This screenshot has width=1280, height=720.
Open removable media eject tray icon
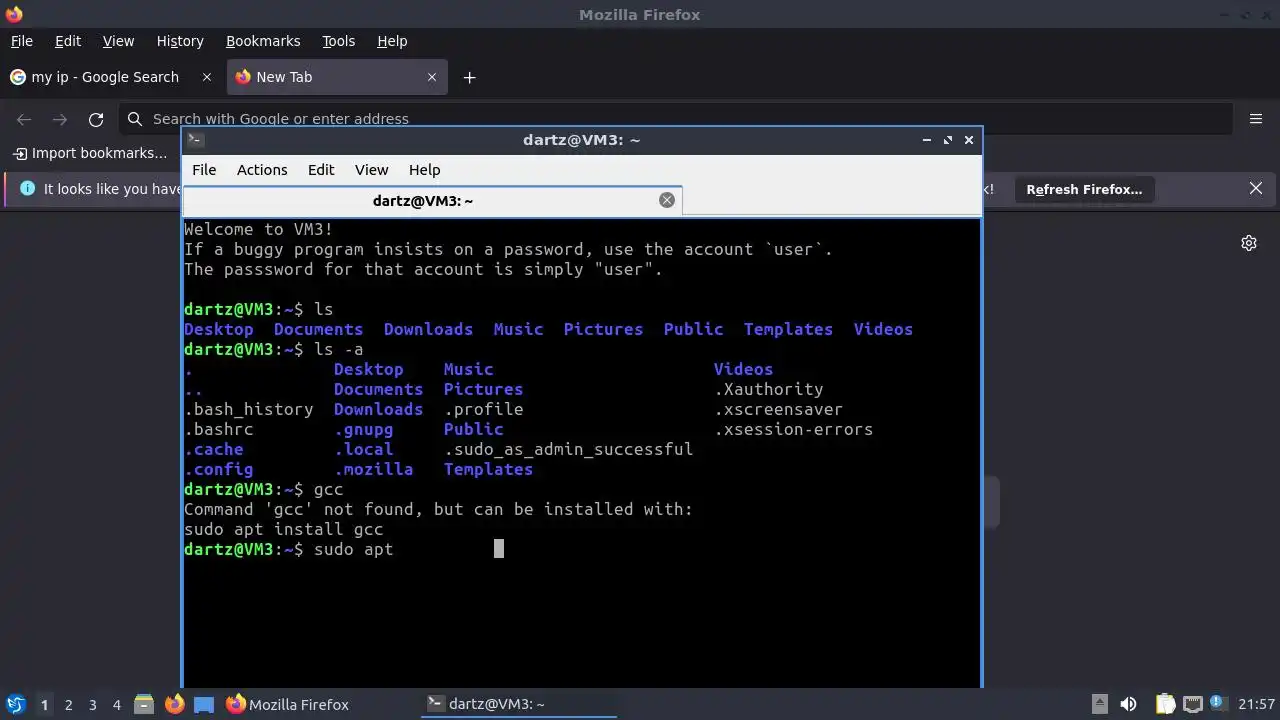click(1099, 704)
